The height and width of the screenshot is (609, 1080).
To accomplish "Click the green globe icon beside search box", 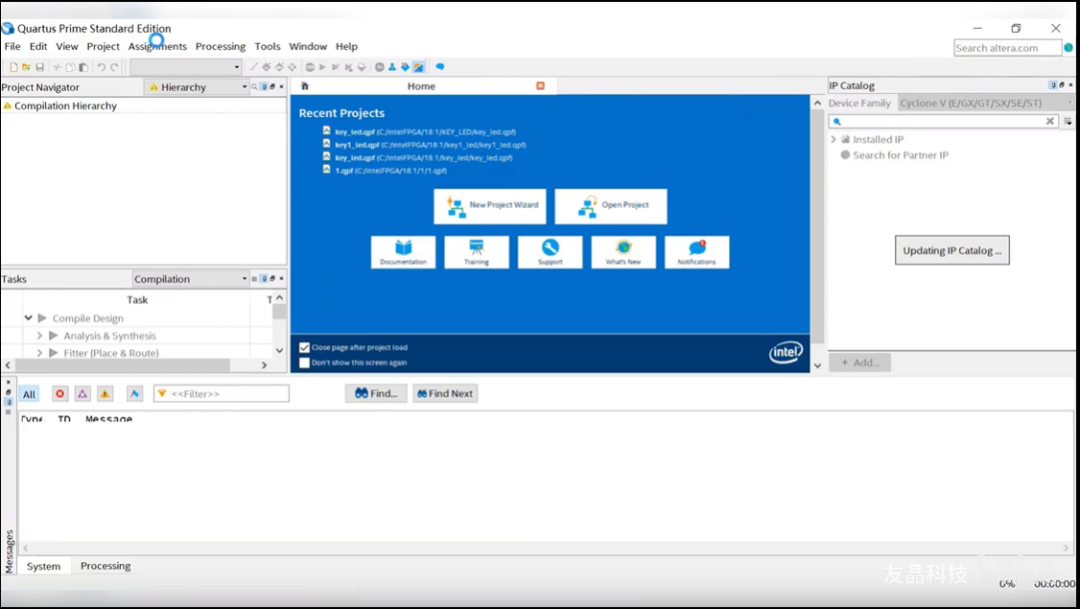I will (x=1068, y=48).
